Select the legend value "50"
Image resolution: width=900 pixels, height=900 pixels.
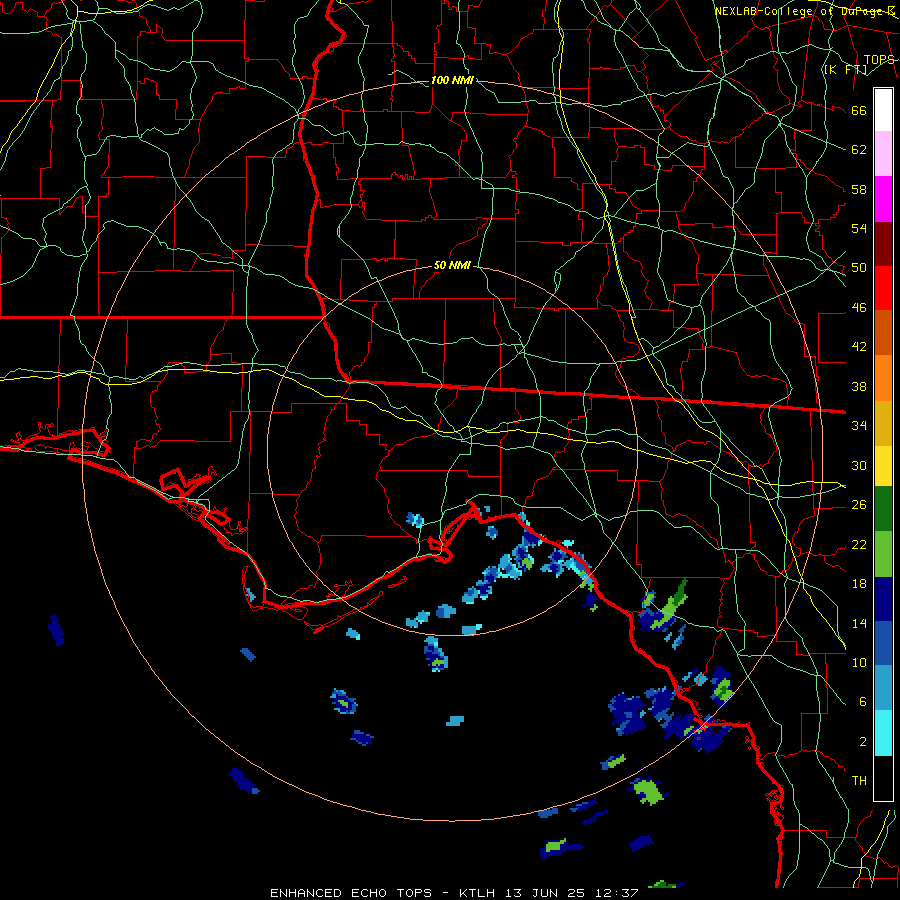click(x=859, y=267)
